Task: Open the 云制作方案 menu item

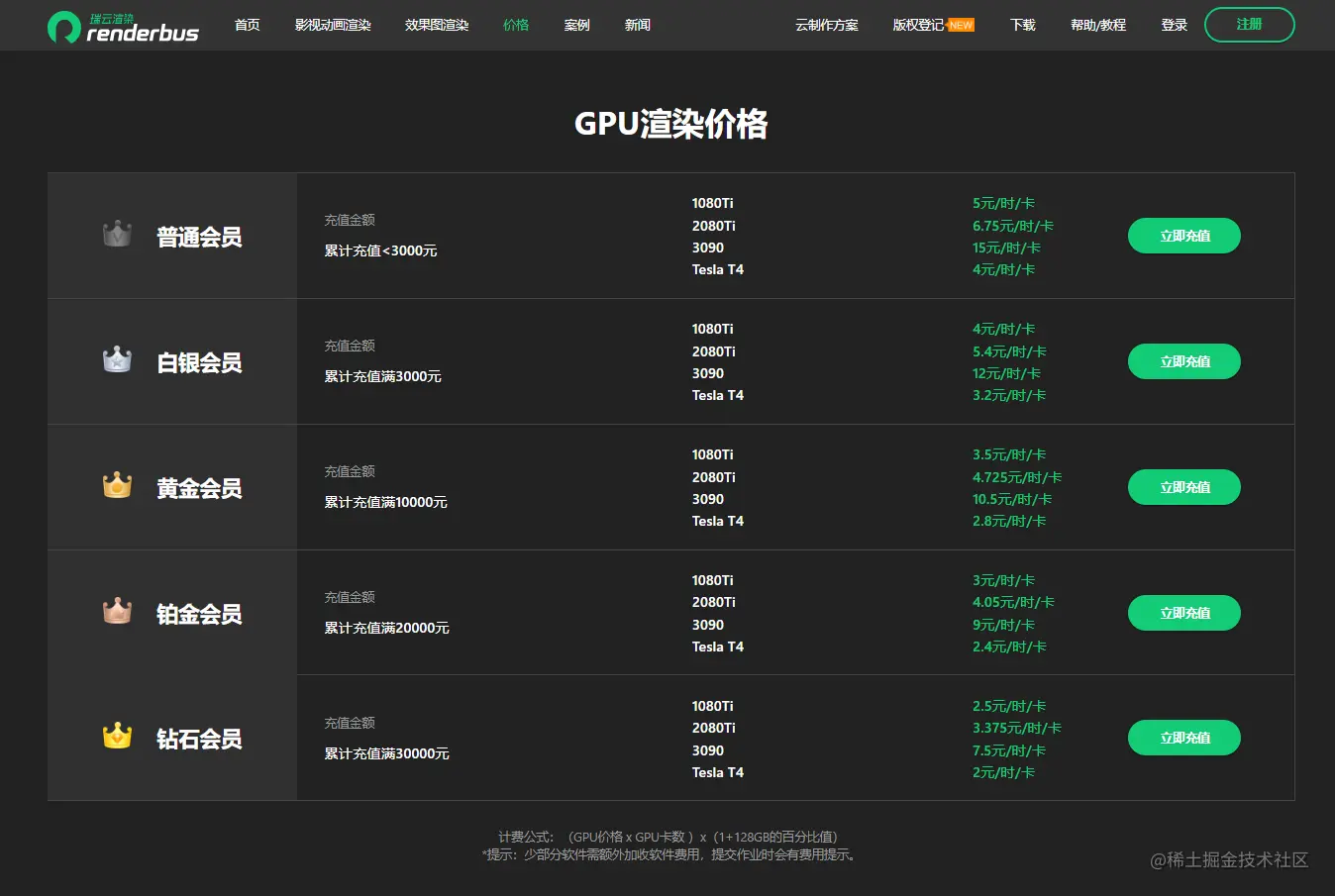Action: pyautogui.click(x=827, y=25)
